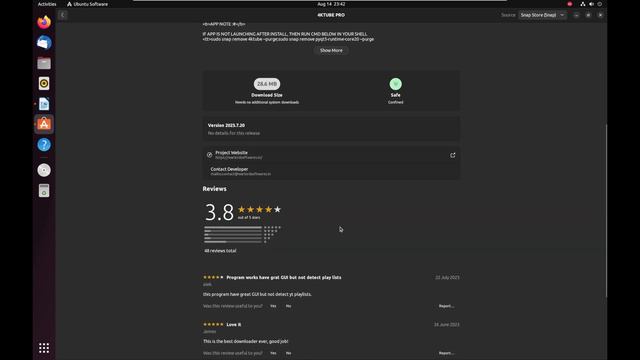Report the playlists review
This screenshot has height=360, width=640.
click(x=446, y=306)
